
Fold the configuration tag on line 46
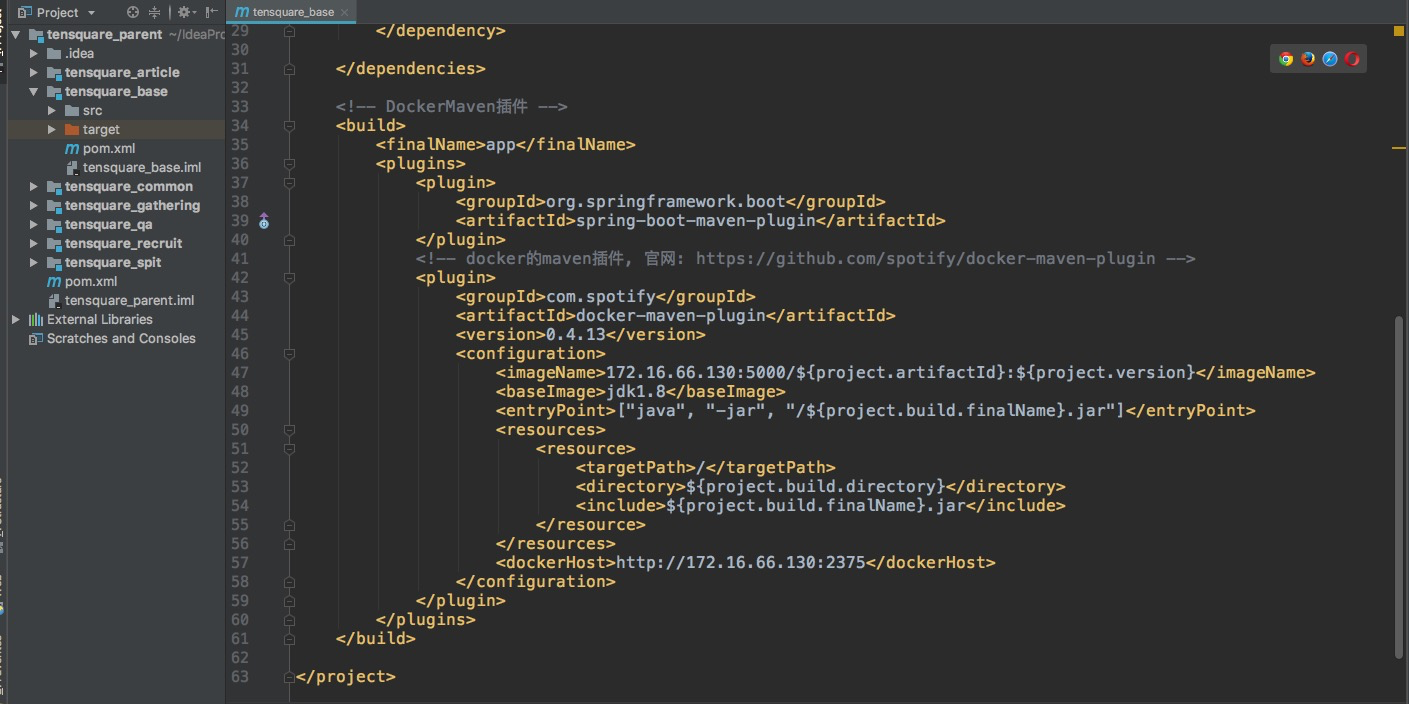(289, 354)
